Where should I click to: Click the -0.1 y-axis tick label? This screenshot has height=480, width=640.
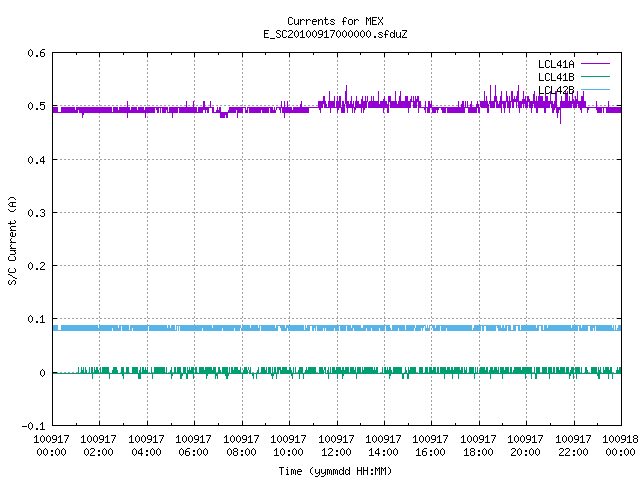click(x=33, y=426)
